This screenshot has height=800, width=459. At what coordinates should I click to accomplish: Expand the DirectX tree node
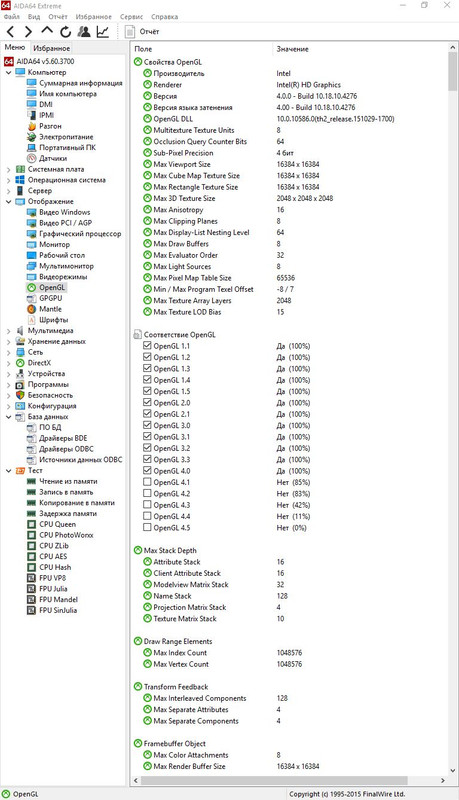[9, 363]
